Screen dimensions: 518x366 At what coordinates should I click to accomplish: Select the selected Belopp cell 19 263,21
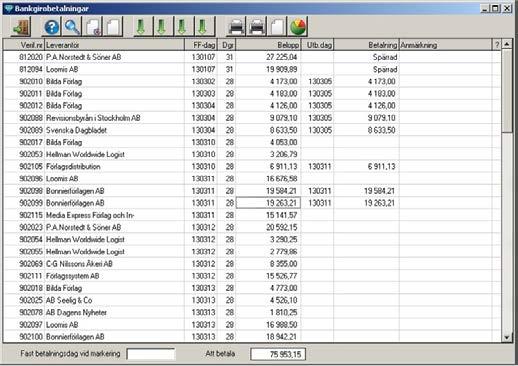coord(268,203)
